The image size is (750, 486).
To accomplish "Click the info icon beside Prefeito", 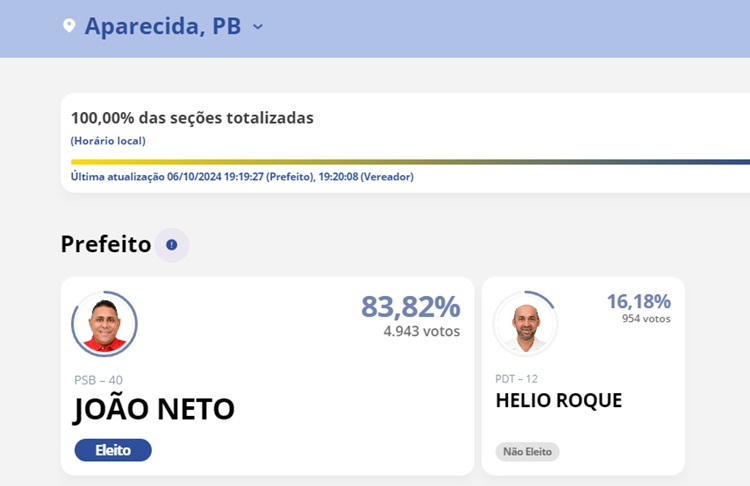I will [172, 245].
